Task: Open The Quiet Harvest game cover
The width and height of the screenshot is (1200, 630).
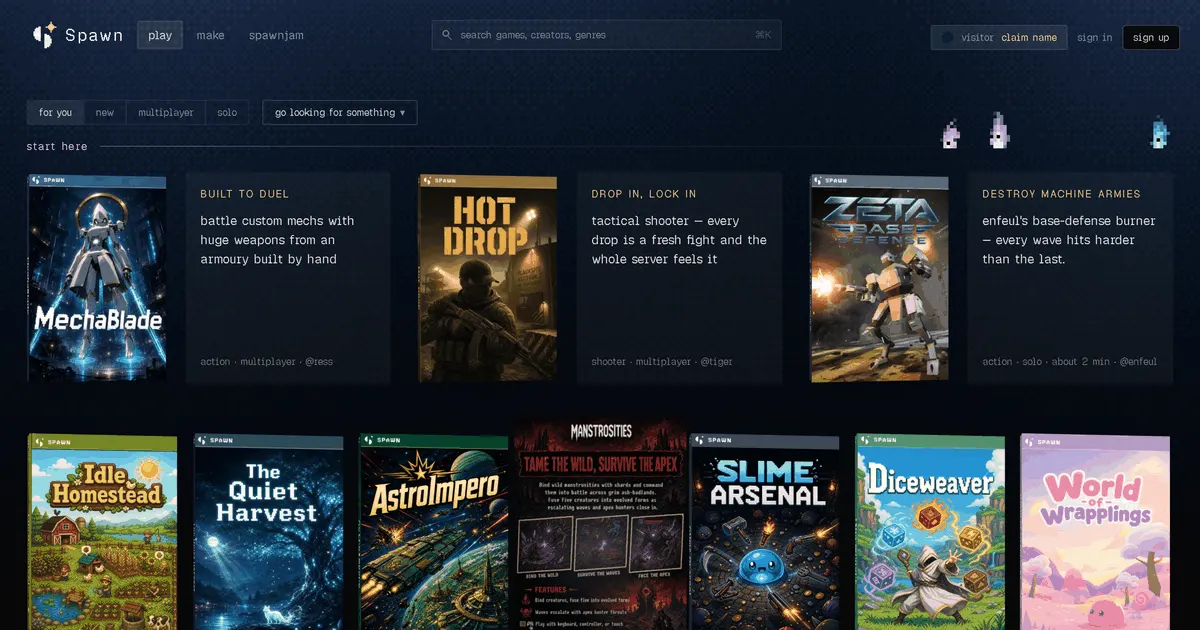Action: pos(268,532)
